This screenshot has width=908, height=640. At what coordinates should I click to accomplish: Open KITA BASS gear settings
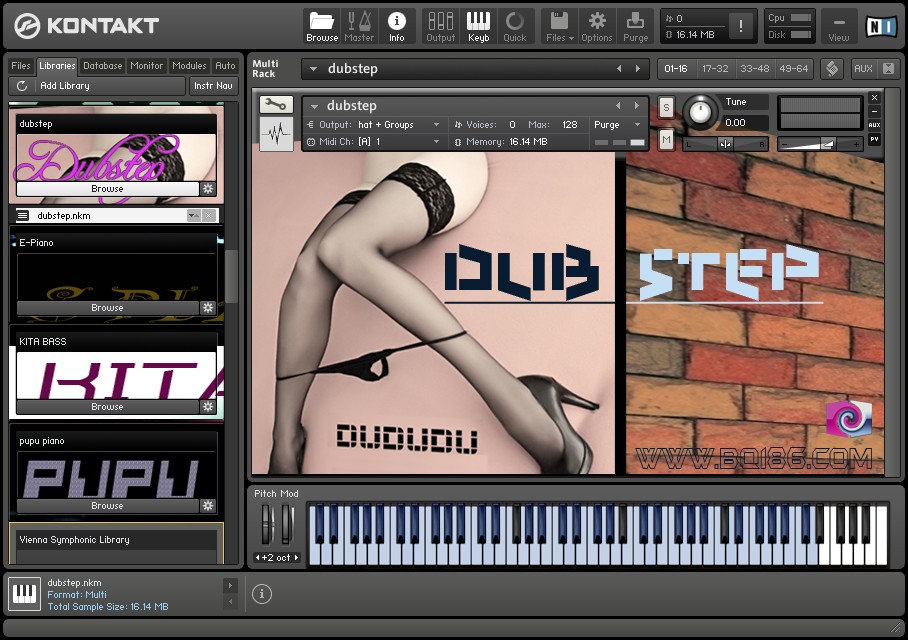click(x=208, y=407)
